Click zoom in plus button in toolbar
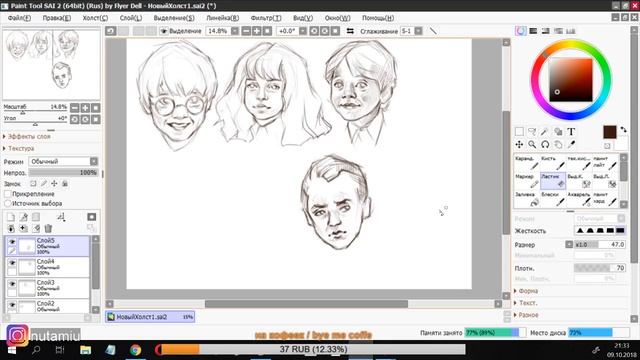The image size is (640, 360). (257, 31)
